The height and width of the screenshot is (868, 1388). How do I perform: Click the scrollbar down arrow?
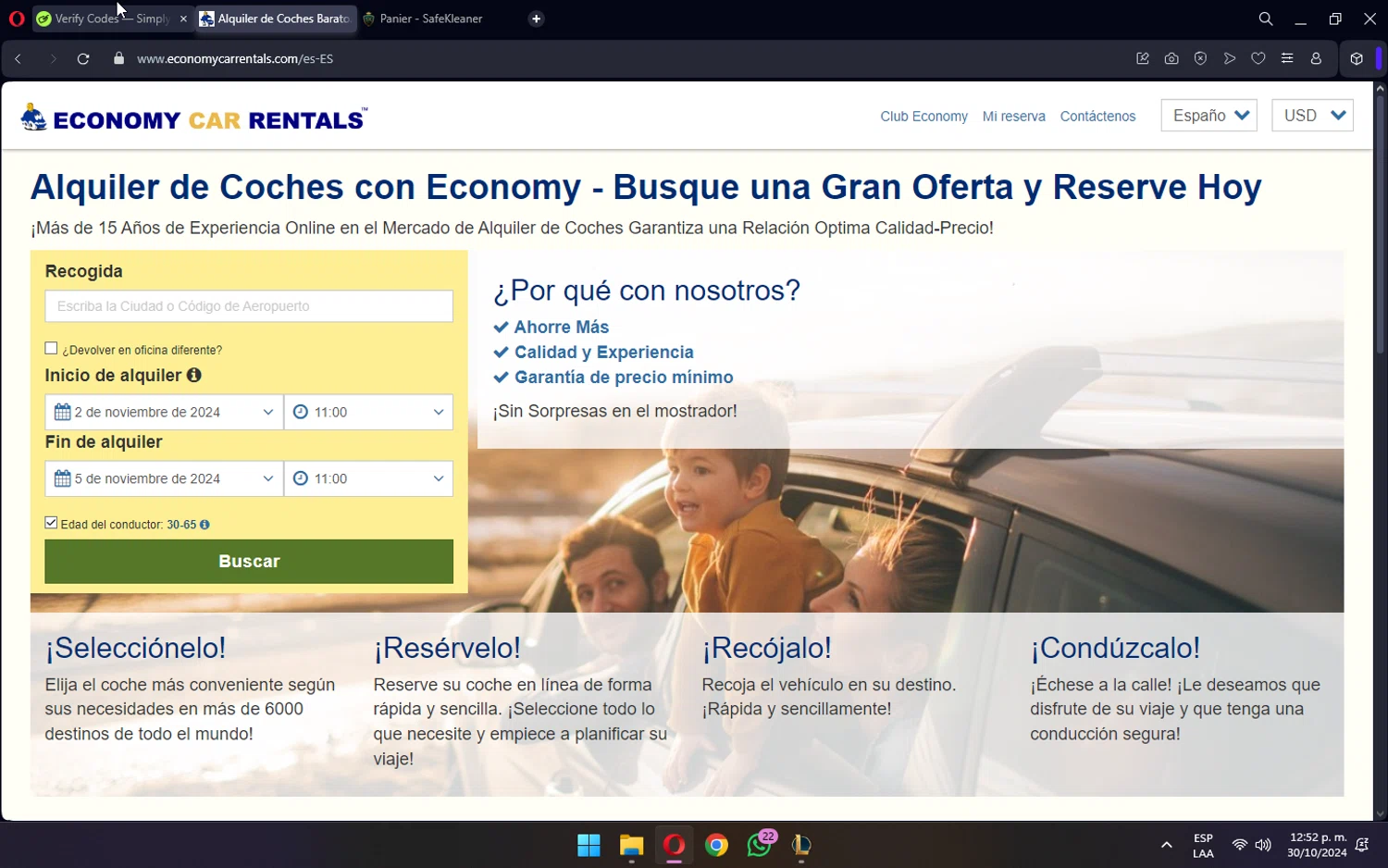coord(1380,814)
